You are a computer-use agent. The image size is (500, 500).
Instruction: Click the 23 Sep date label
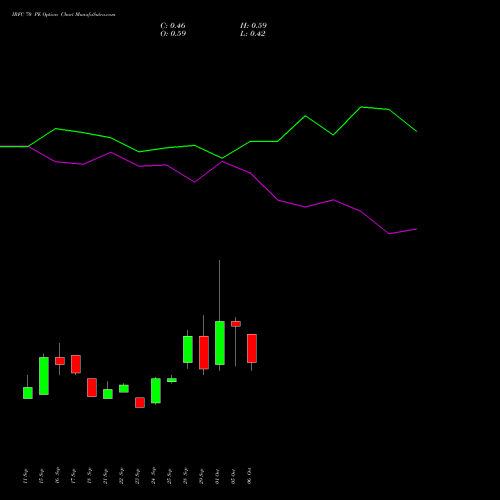click(x=137, y=476)
